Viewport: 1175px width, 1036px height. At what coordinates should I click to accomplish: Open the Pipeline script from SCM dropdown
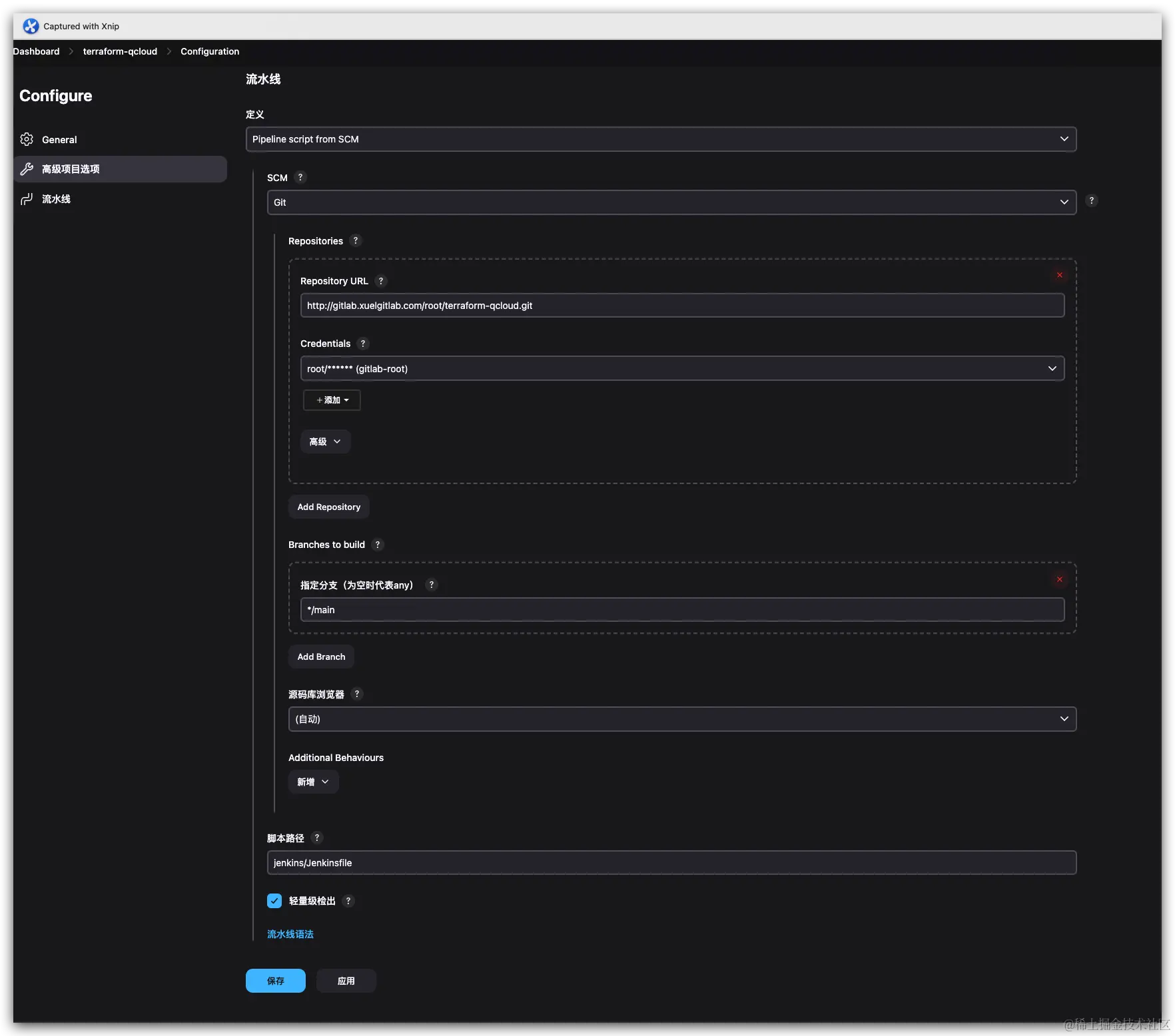tap(661, 139)
